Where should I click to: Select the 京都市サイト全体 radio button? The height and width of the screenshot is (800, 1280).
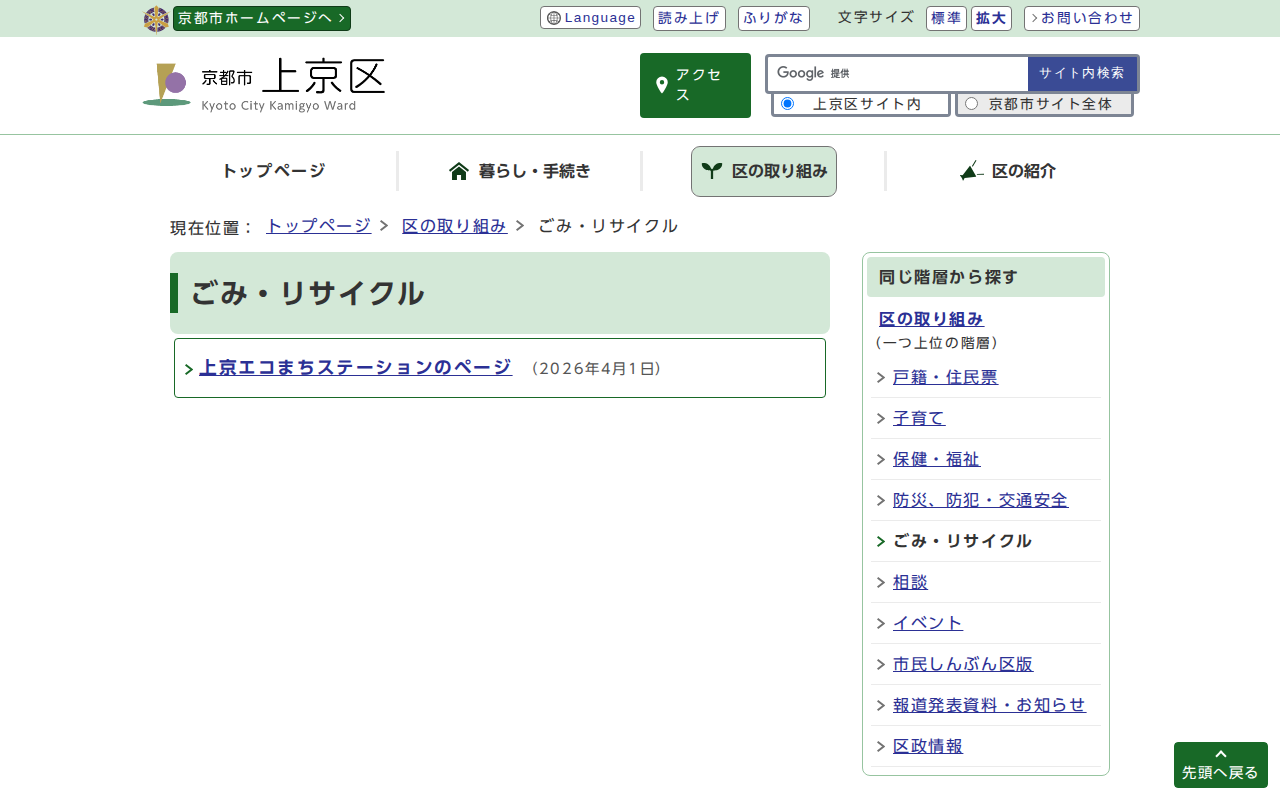(971, 104)
